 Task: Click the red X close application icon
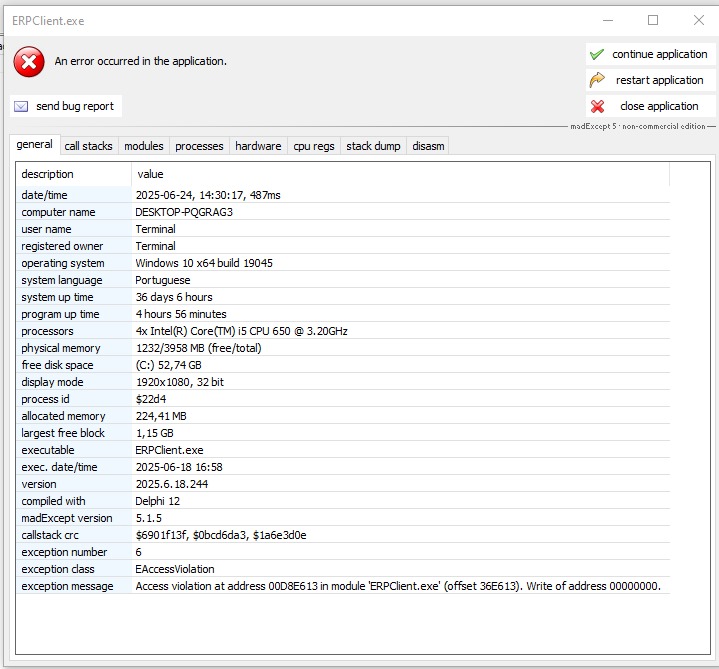[597, 106]
